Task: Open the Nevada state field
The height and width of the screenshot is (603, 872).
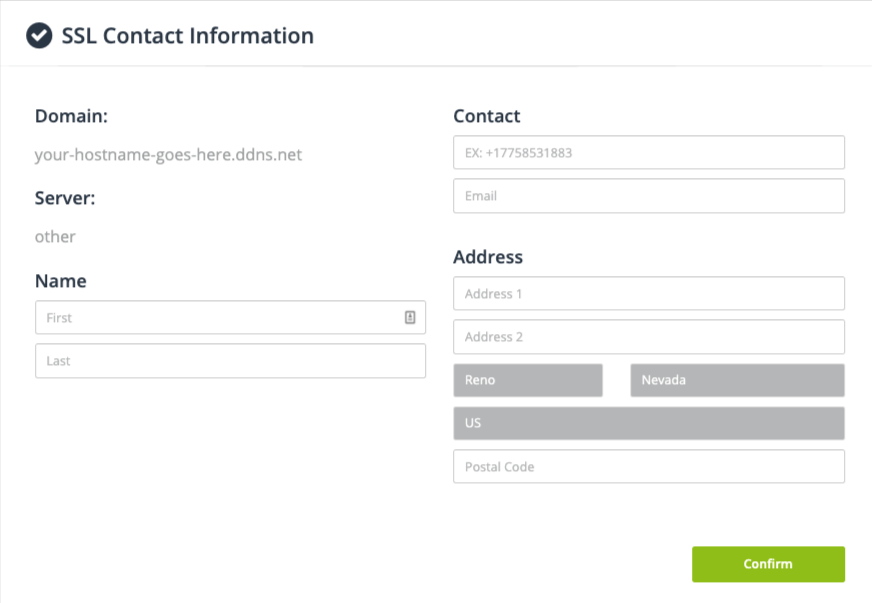Action: pyautogui.click(x=737, y=380)
